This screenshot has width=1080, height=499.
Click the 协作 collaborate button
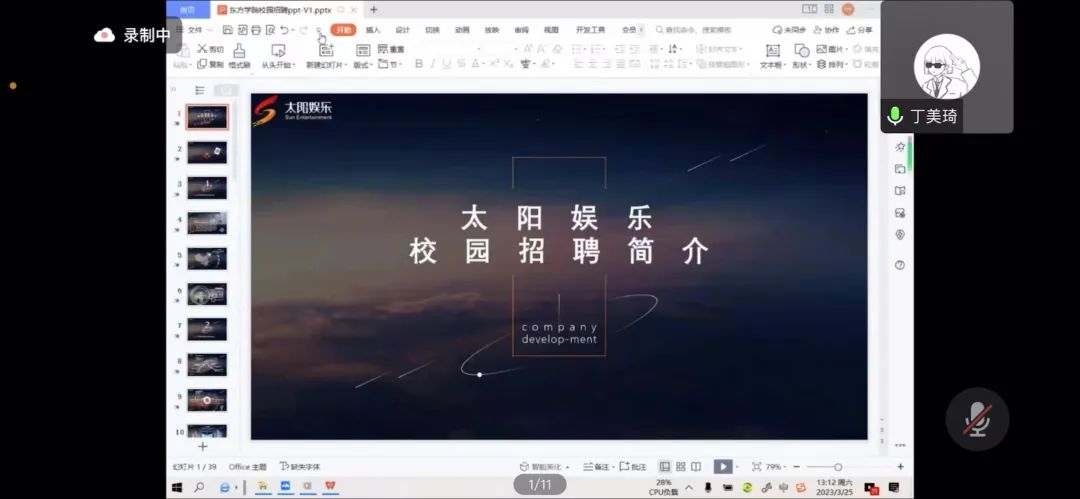coord(827,30)
